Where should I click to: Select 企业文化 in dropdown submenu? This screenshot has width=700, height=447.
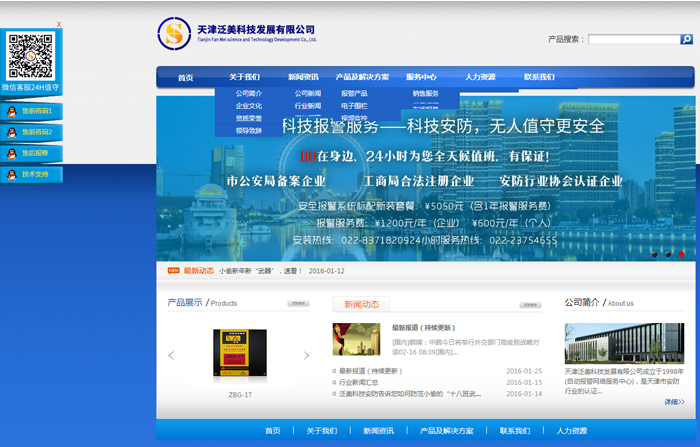(x=249, y=106)
